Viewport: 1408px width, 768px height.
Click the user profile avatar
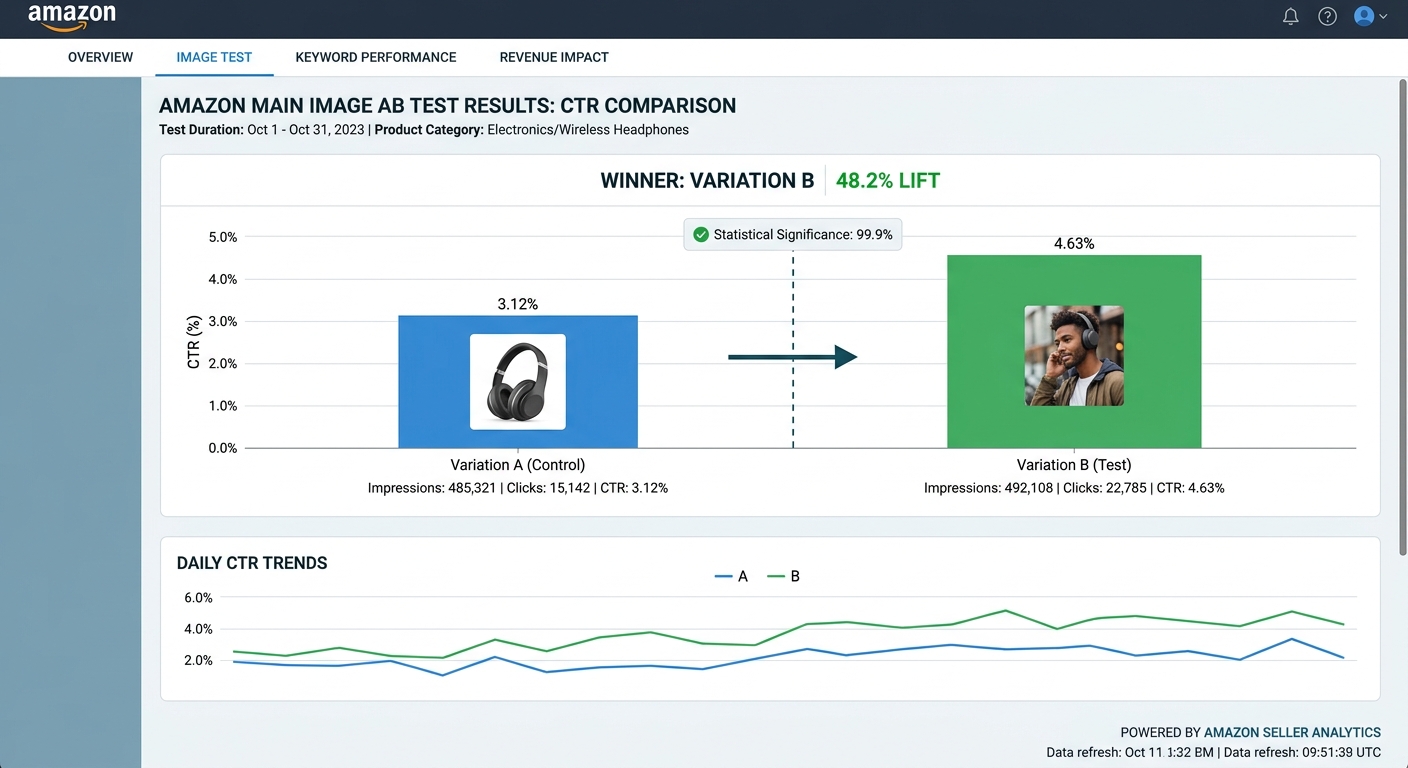(x=1363, y=16)
